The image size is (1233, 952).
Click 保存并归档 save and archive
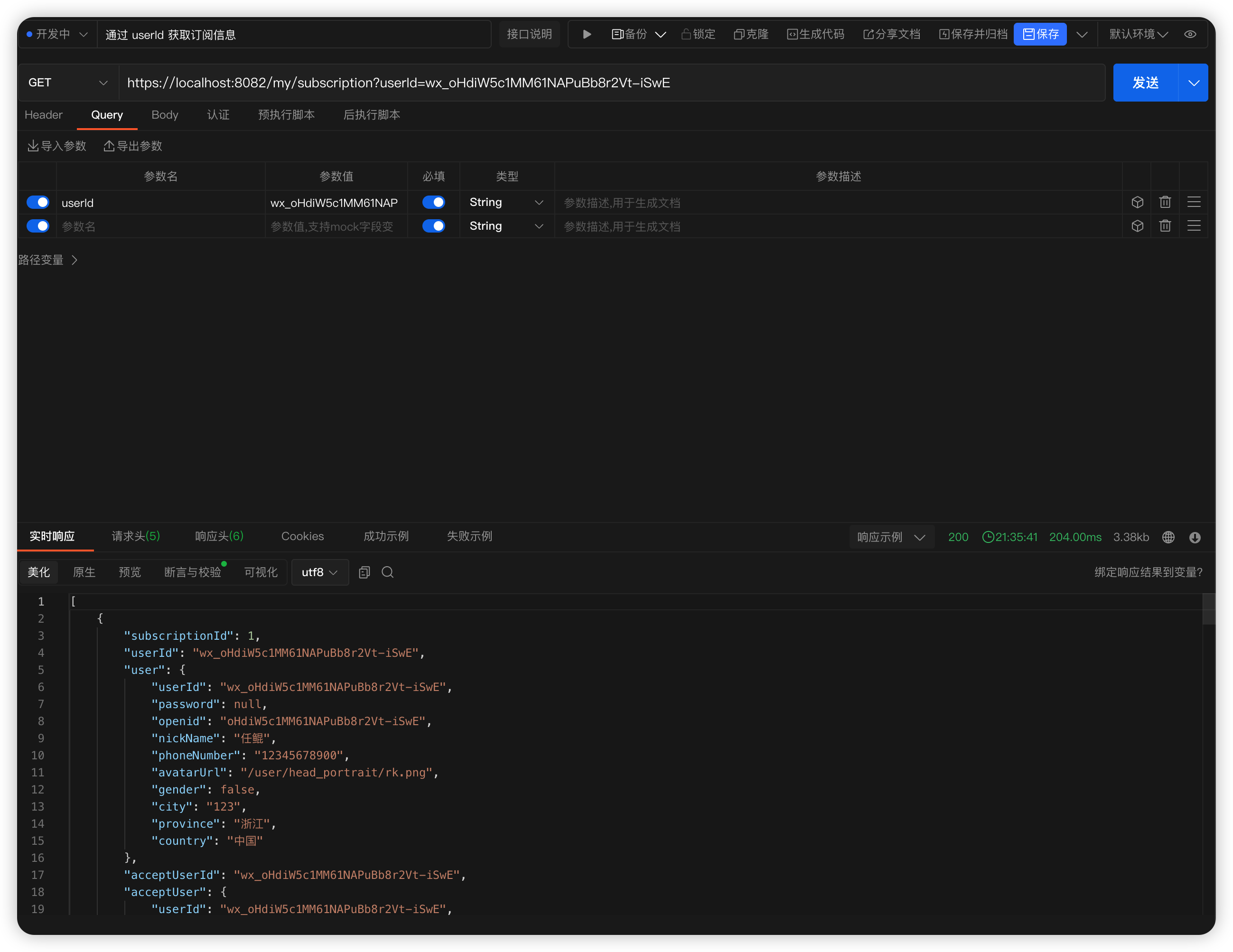coord(973,35)
